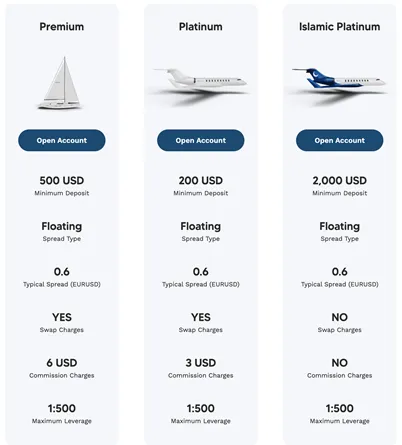Click the blue-tailed jet on the Islamic Platinum card
The height and width of the screenshot is (445, 402).
pos(339,85)
